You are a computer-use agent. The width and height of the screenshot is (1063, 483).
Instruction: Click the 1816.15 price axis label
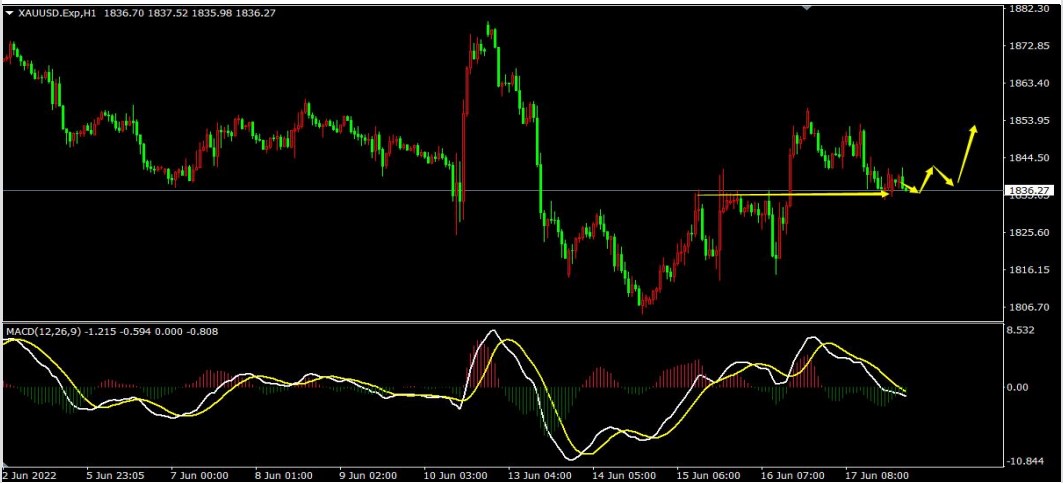pos(1029,269)
